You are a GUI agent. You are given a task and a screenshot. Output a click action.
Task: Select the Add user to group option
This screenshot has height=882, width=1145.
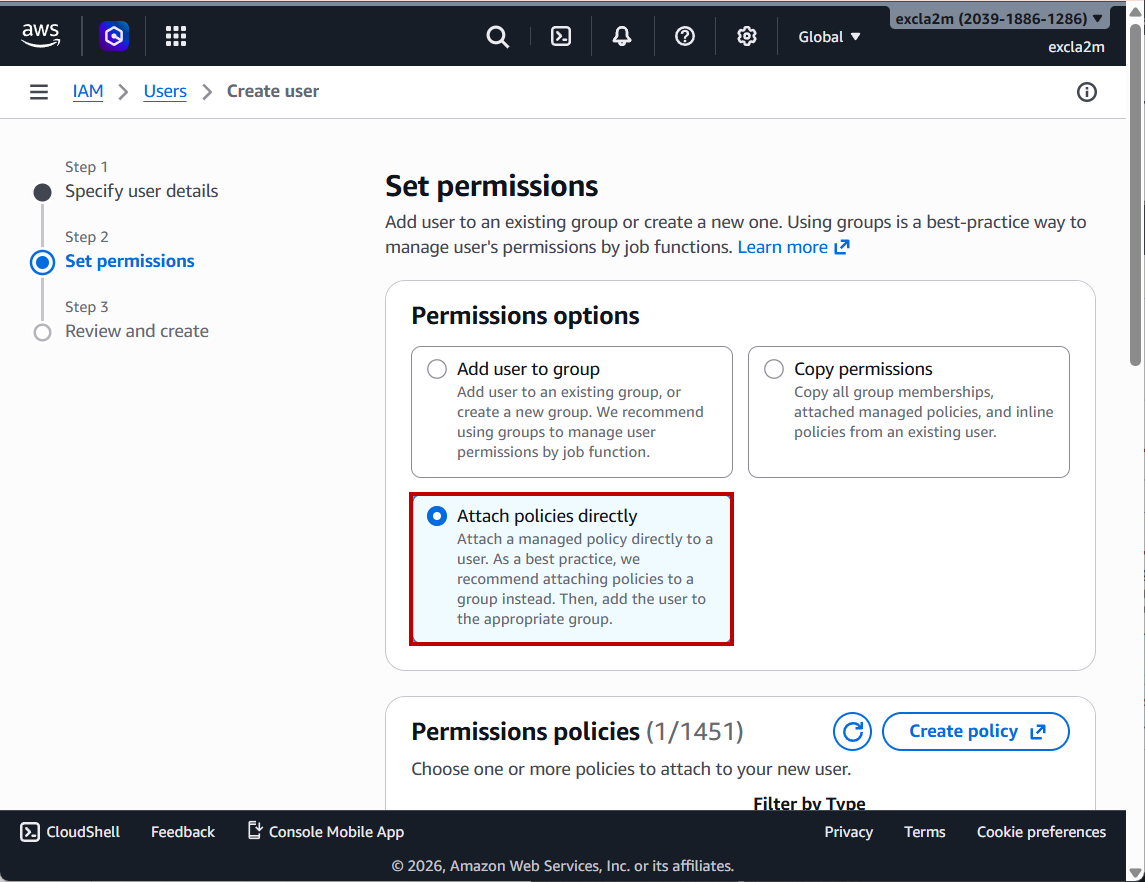click(x=437, y=369)
